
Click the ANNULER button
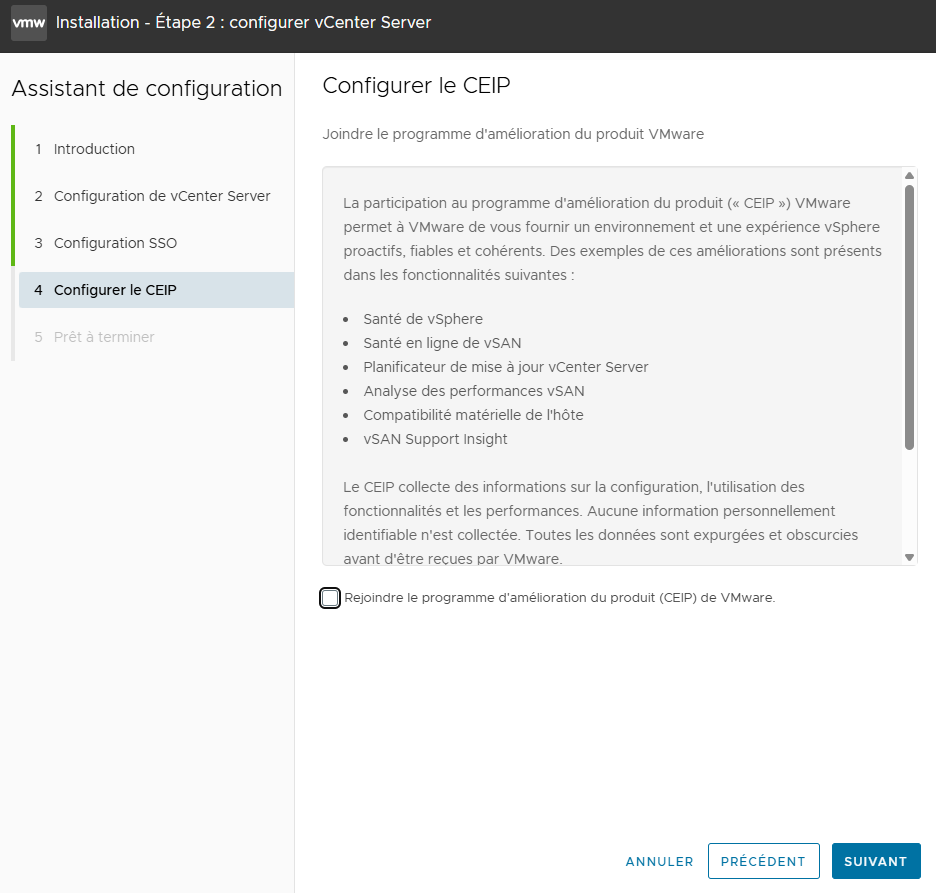click(x=660, y=861)
